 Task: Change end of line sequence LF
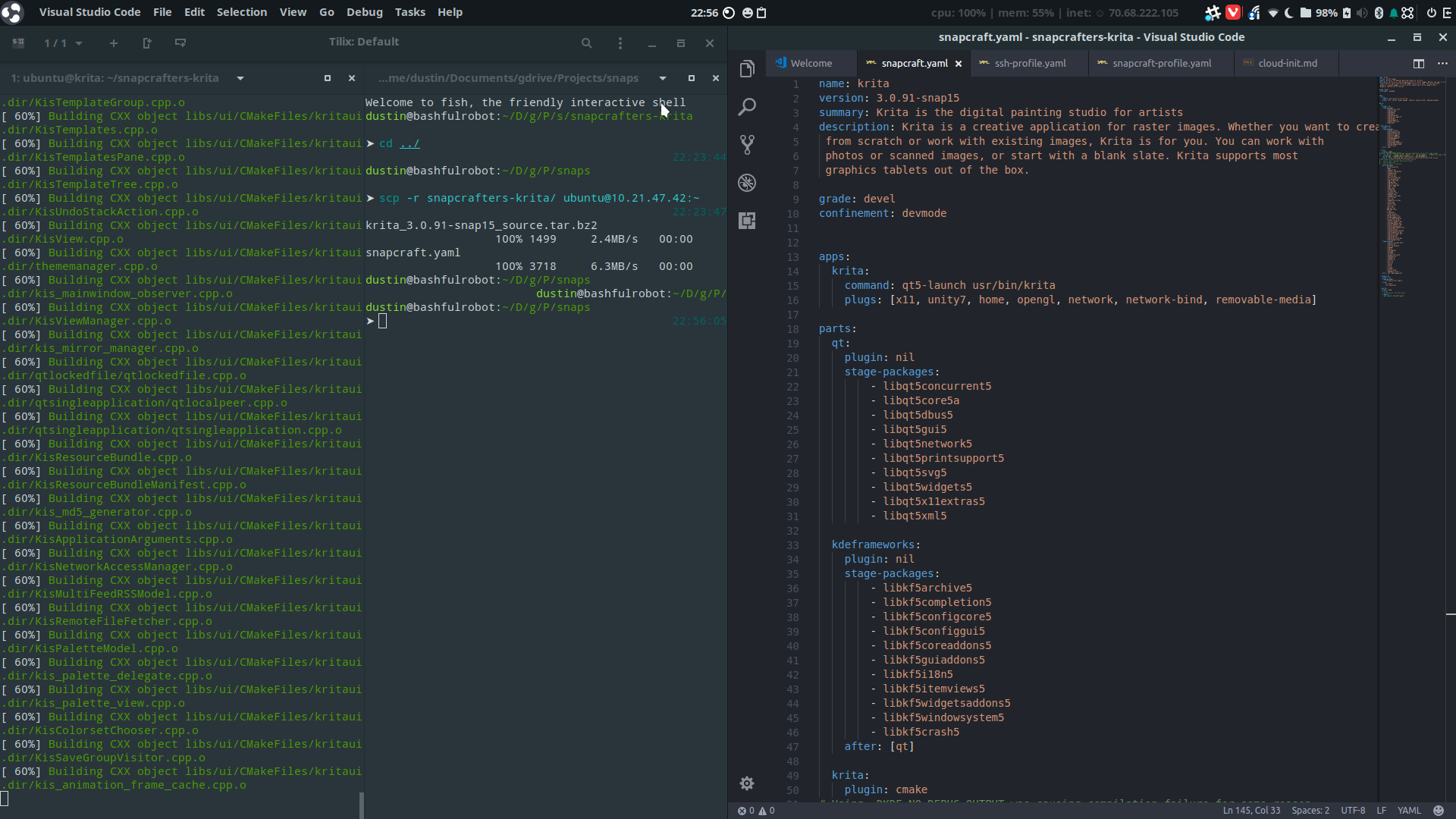1382,811
